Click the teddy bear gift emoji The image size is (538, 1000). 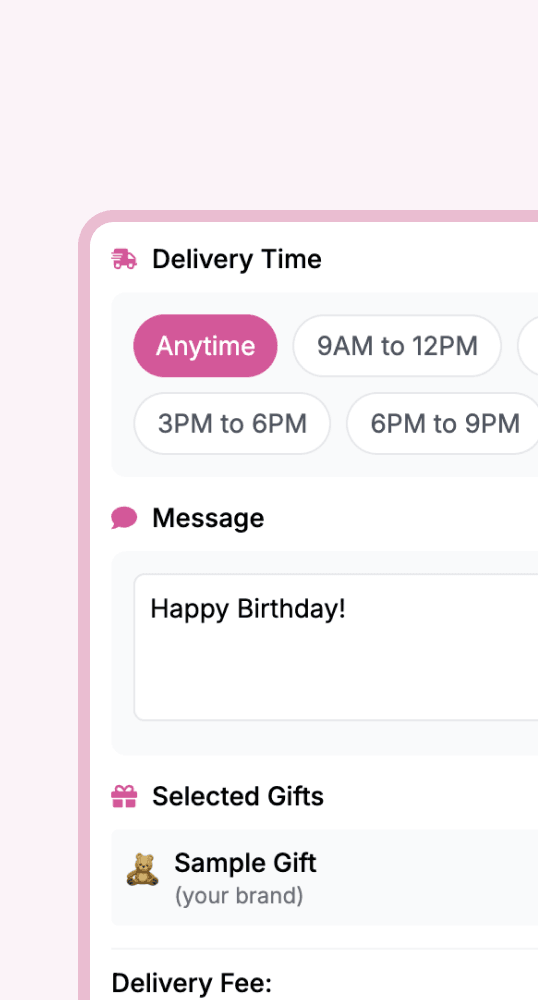(142, 871)
